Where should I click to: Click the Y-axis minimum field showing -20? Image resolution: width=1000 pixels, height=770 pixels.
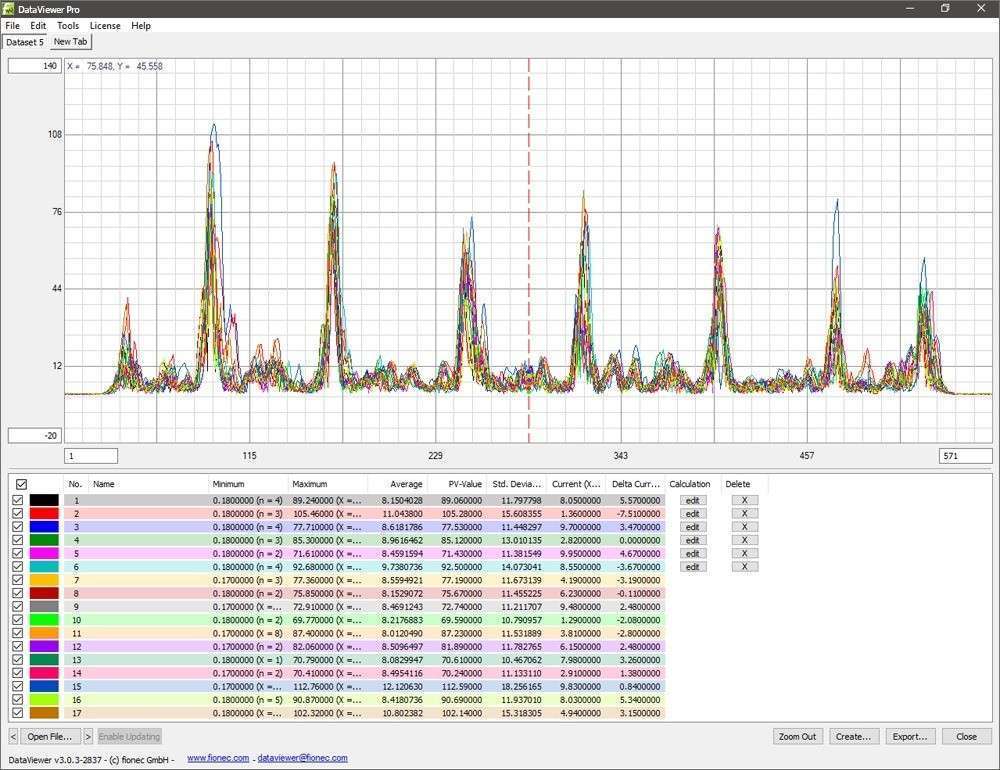pos(34,436)
